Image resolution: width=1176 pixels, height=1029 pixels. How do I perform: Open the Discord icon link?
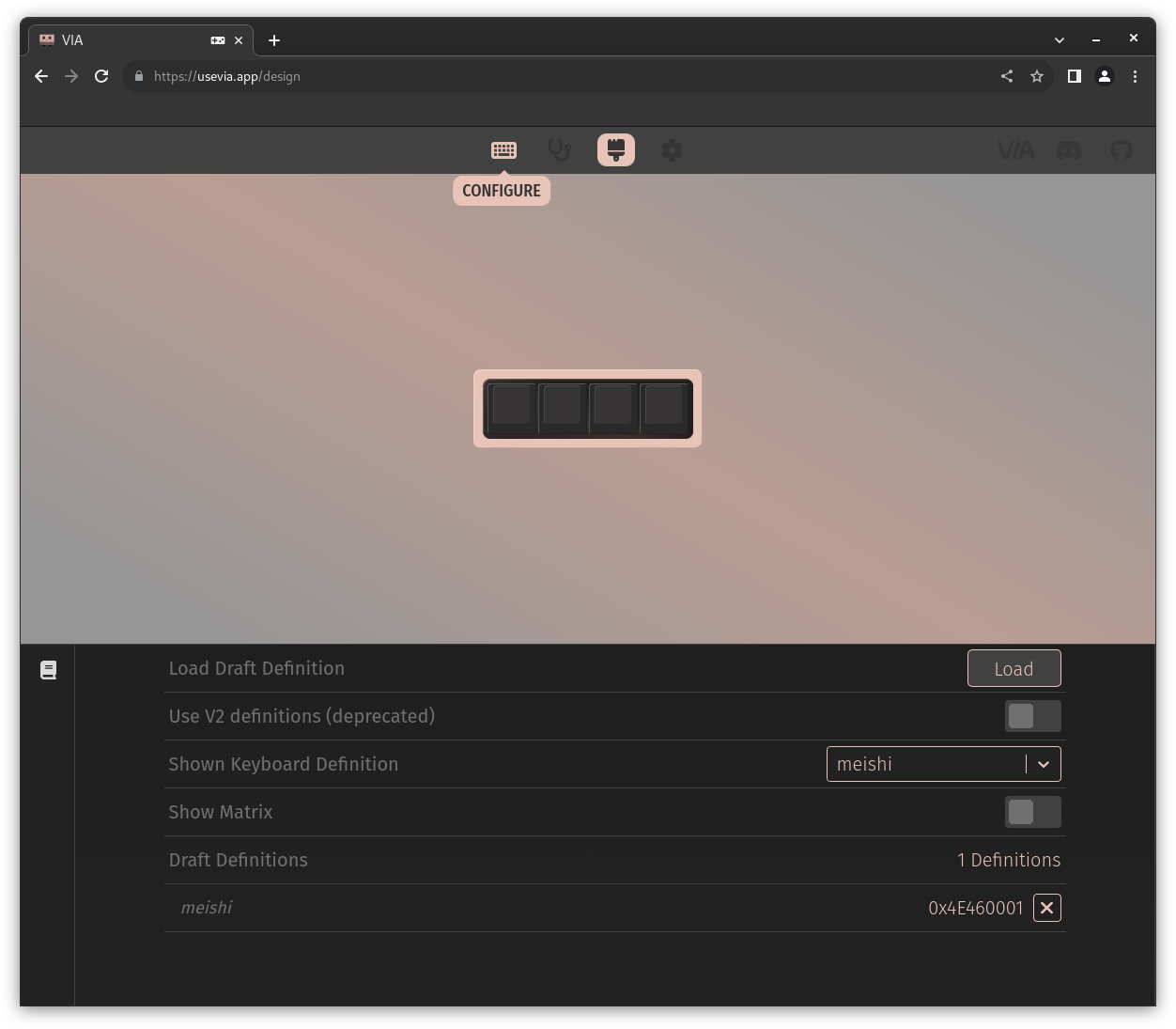pos(1069,150)
